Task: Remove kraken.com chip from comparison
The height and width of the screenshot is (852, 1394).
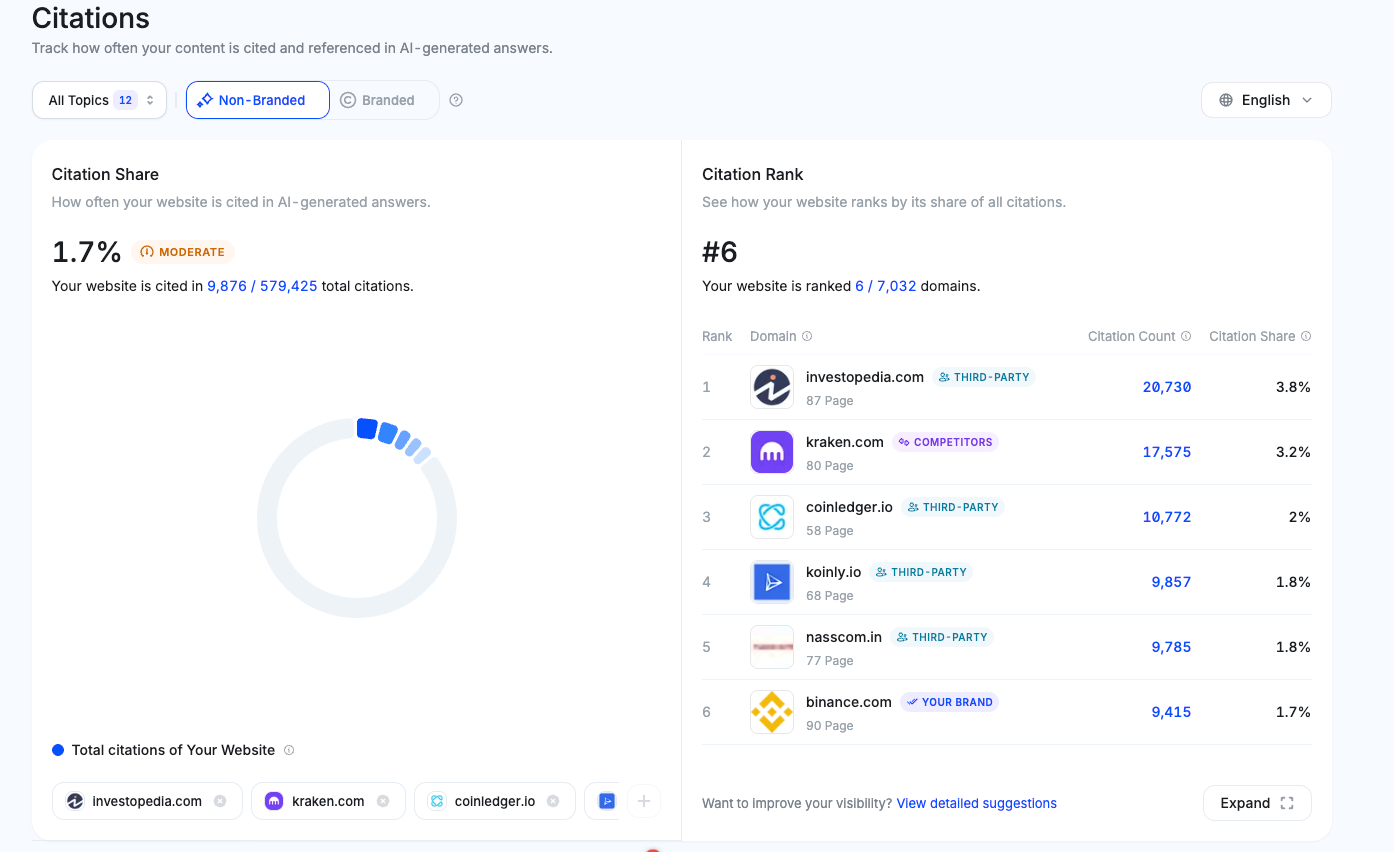Action: 383,801
